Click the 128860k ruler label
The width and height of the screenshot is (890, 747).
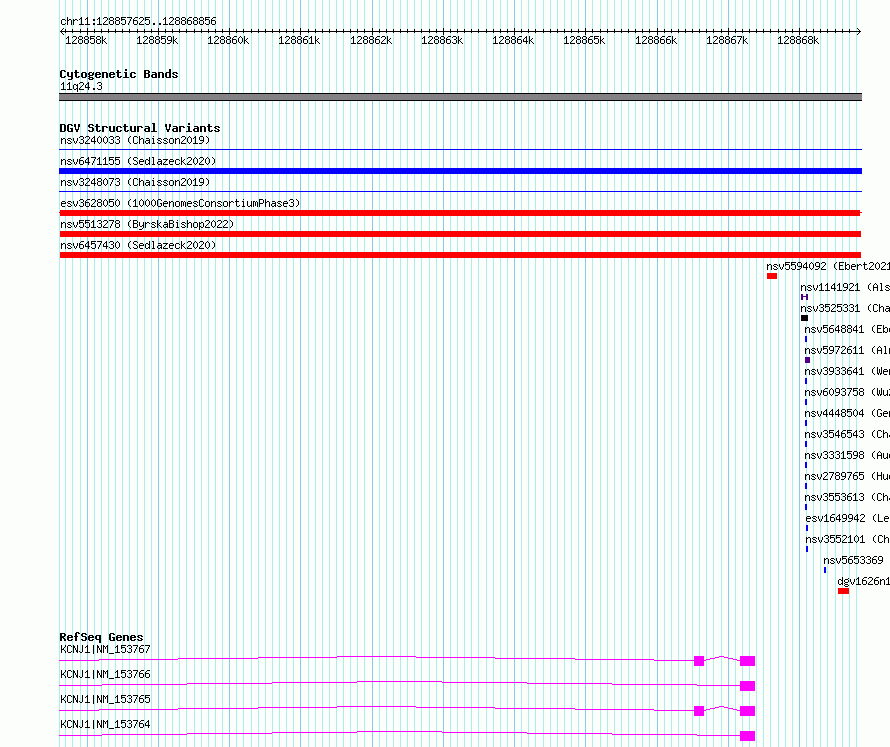click(x=228, y=40)
